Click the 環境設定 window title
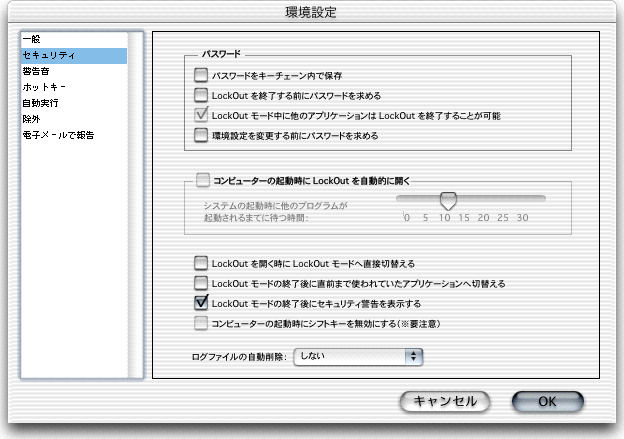 [x=311, y=12]
